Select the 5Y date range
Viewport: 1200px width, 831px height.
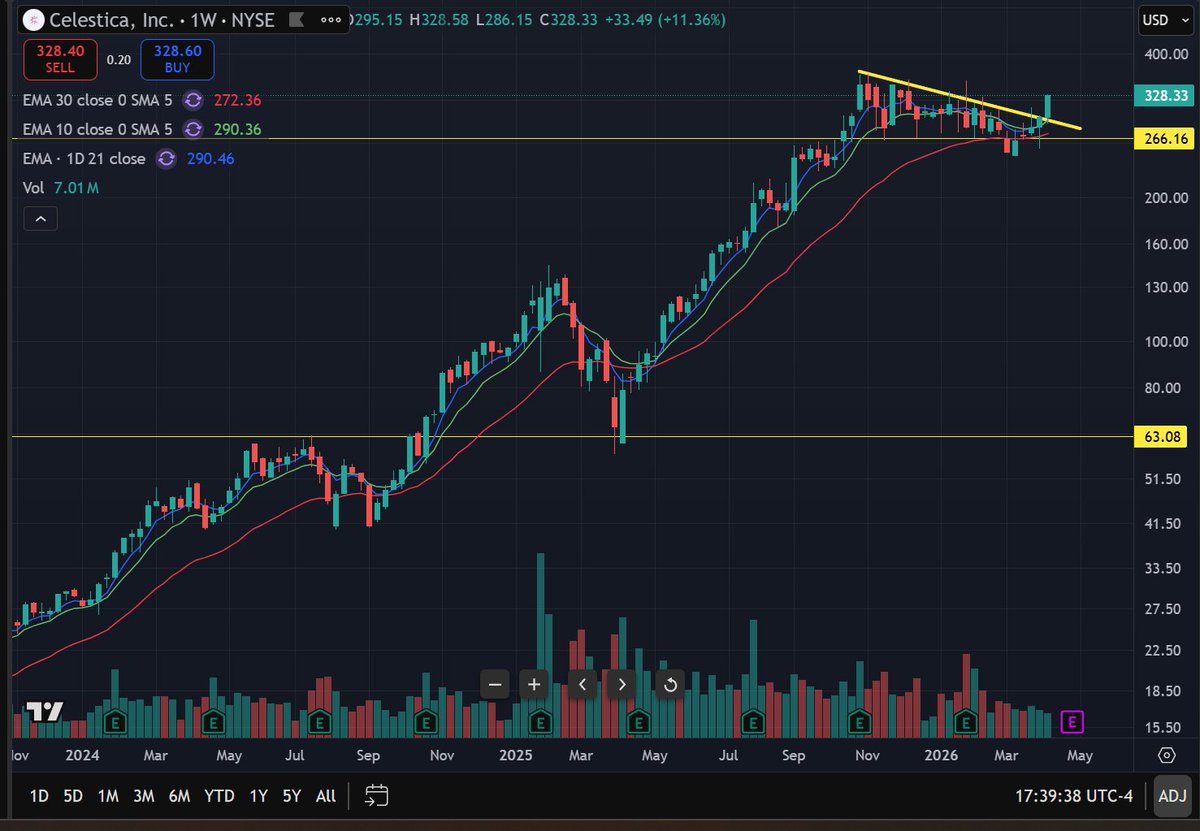click(x=291, y=796)
